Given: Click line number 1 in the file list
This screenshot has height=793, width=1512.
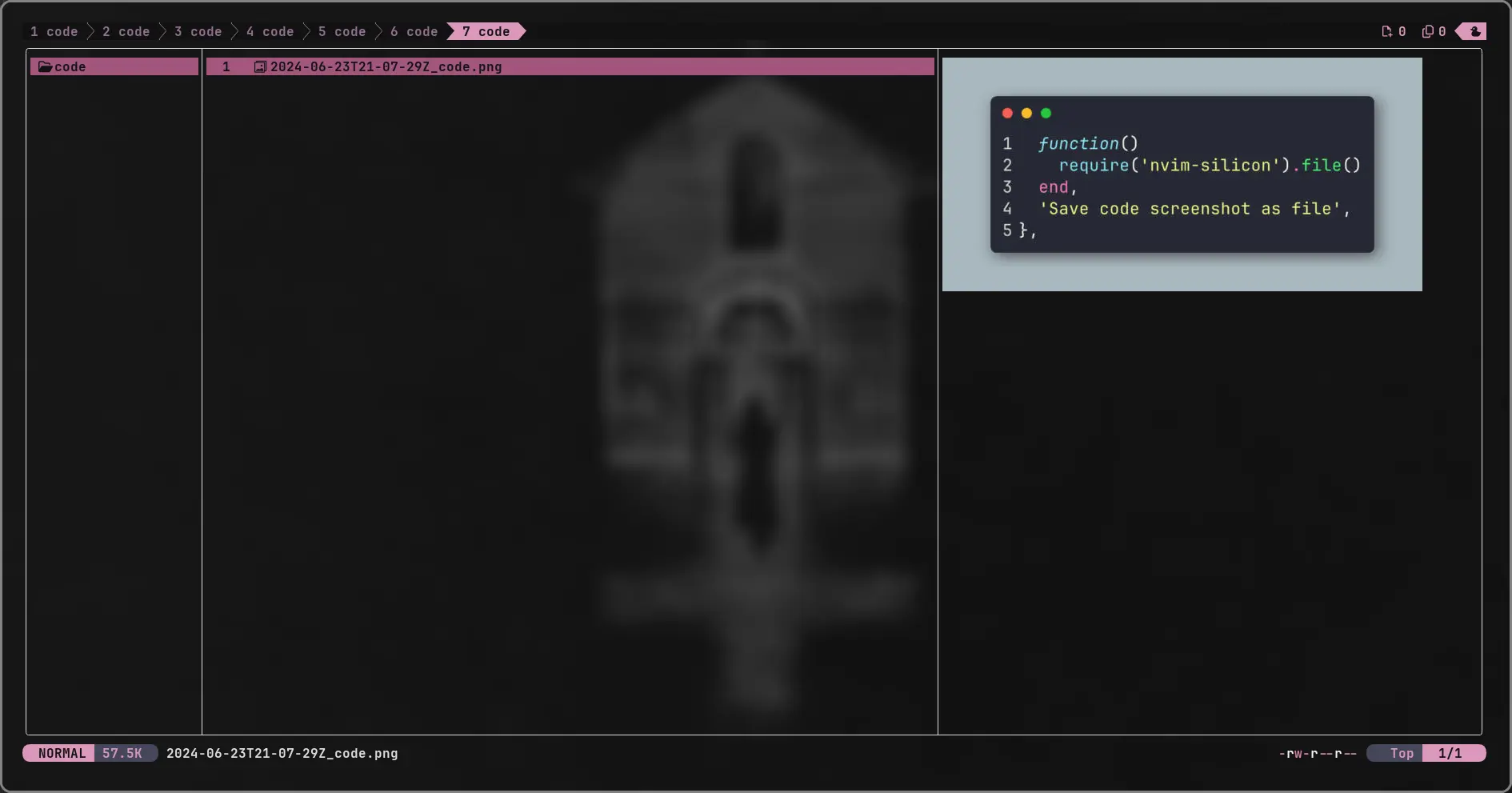Looking at the screenshot, I should pyautogui.click(x=226, y=66).
